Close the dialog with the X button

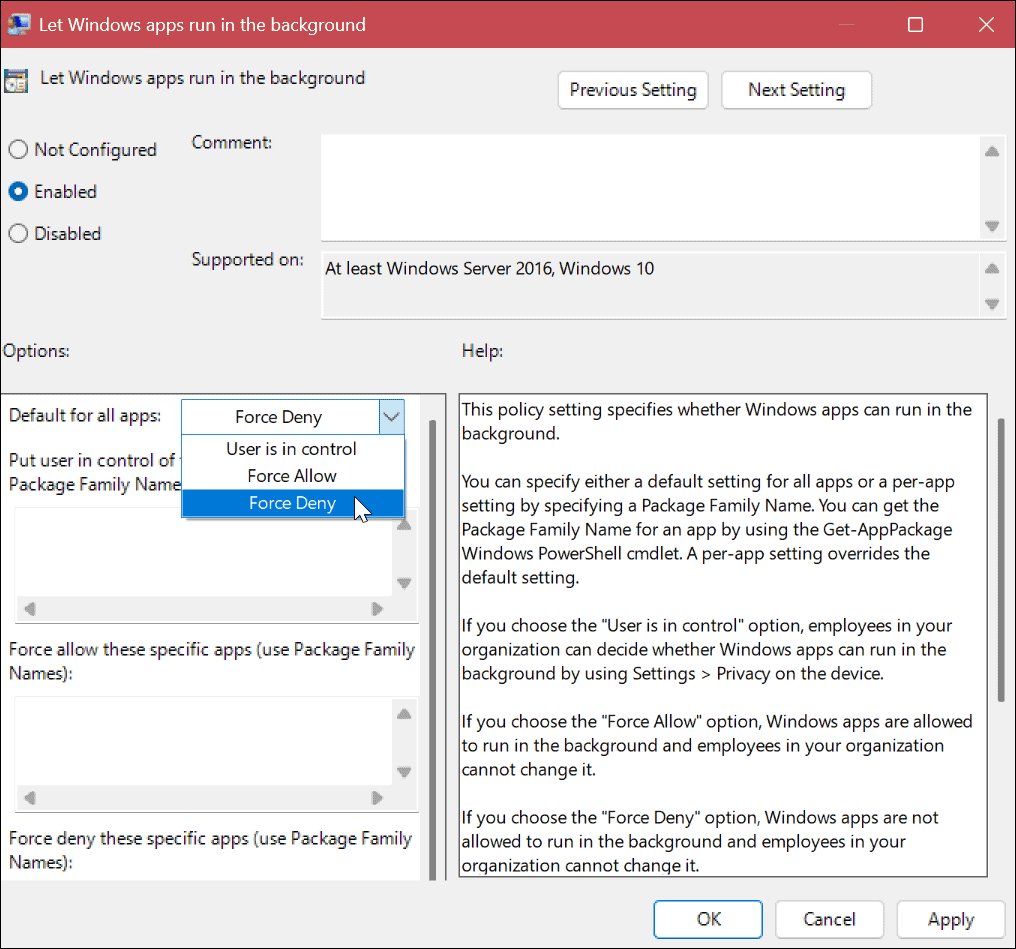click(986, 25)
